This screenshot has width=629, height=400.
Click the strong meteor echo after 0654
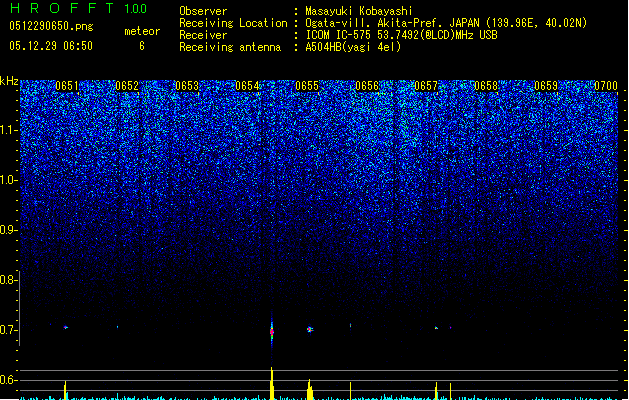[272, 331]
